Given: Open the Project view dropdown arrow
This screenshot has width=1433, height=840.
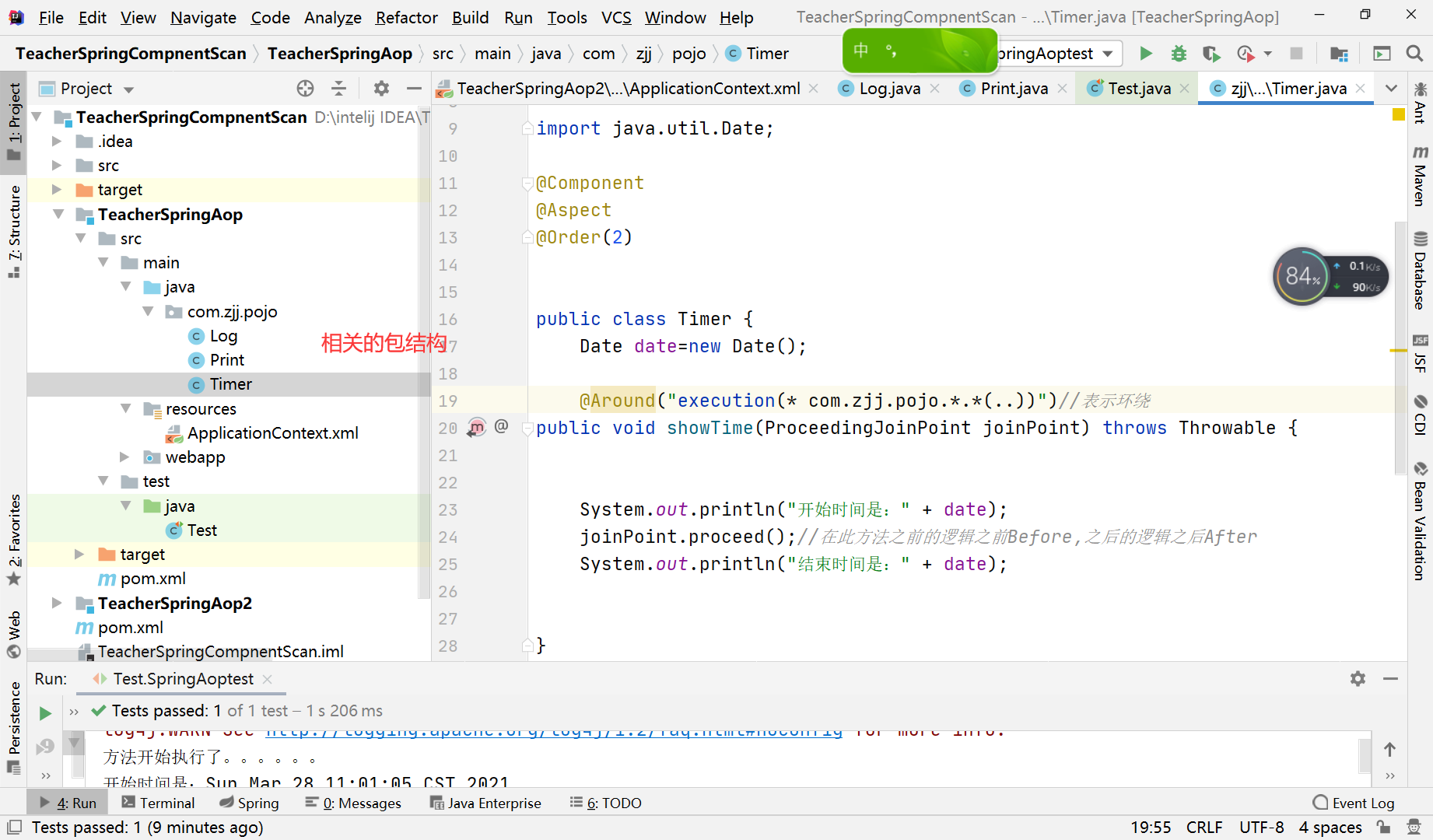Looking at the screenshot, I should coord(129,89).
